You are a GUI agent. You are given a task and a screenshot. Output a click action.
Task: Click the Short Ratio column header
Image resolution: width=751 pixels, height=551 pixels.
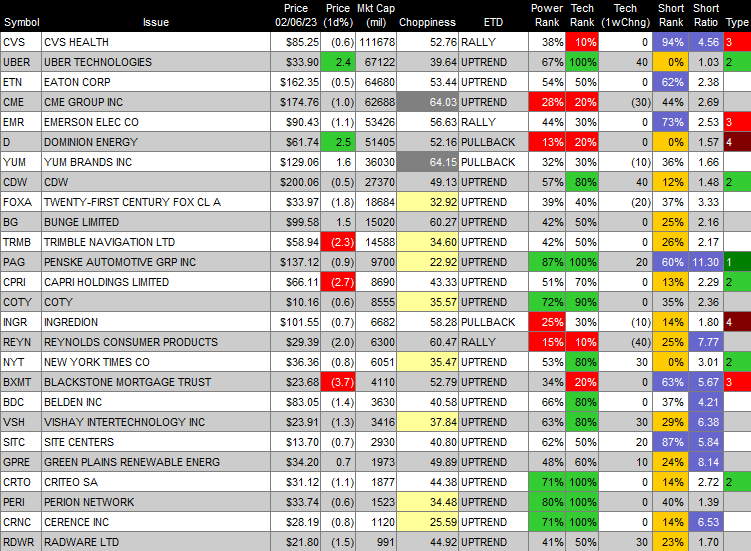click(x=705, y=15)
